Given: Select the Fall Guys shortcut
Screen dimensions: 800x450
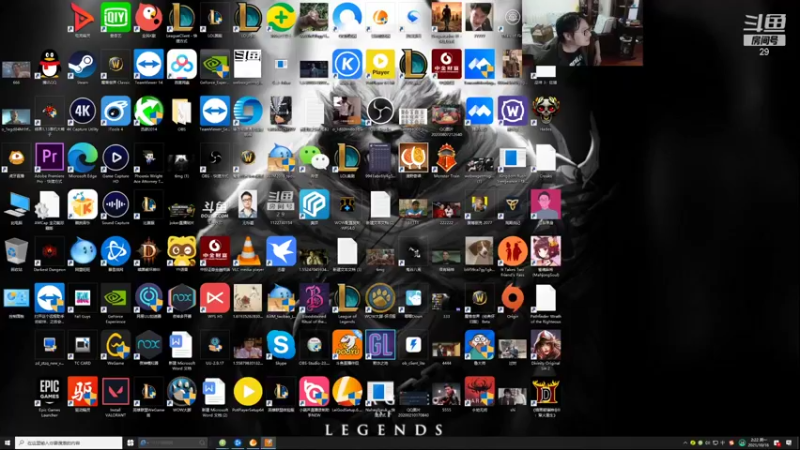Looking at the screenshot, I should pos(83,300).
